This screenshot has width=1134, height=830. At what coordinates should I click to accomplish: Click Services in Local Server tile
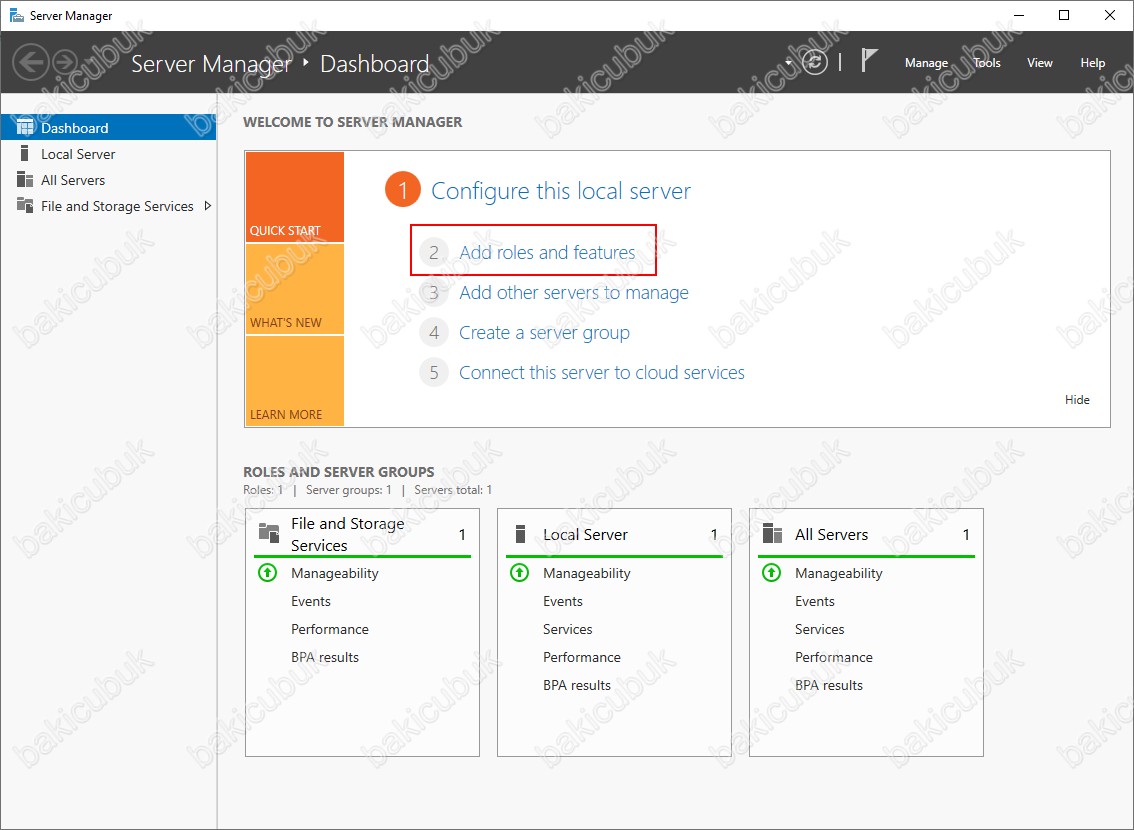click(x=568, y=629)
